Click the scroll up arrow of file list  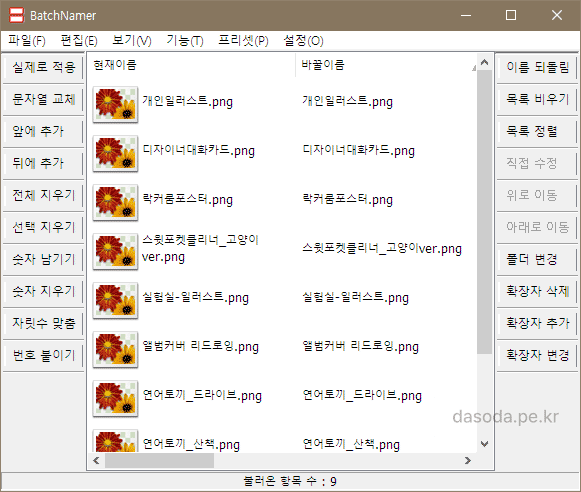pyautogui.click(x=484, y=62)
